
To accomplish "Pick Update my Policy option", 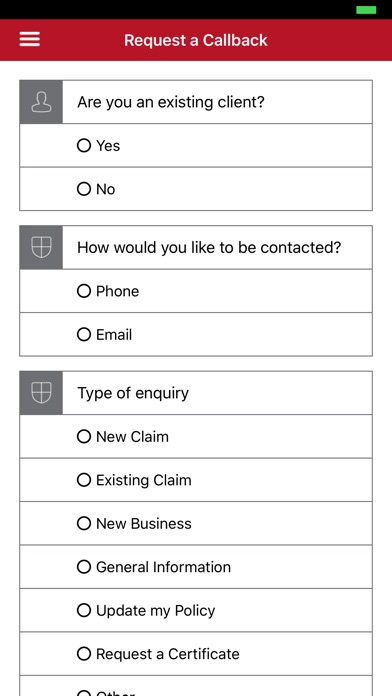I will coord(196,610).
